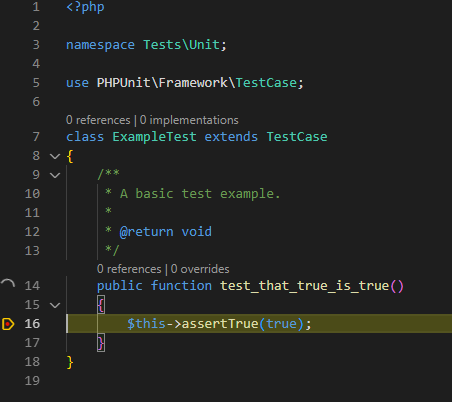The height and width of the screenshot is (402, 452).
Task: Click TestCase in the use statement on line 5
Action: tap(266, 83)
